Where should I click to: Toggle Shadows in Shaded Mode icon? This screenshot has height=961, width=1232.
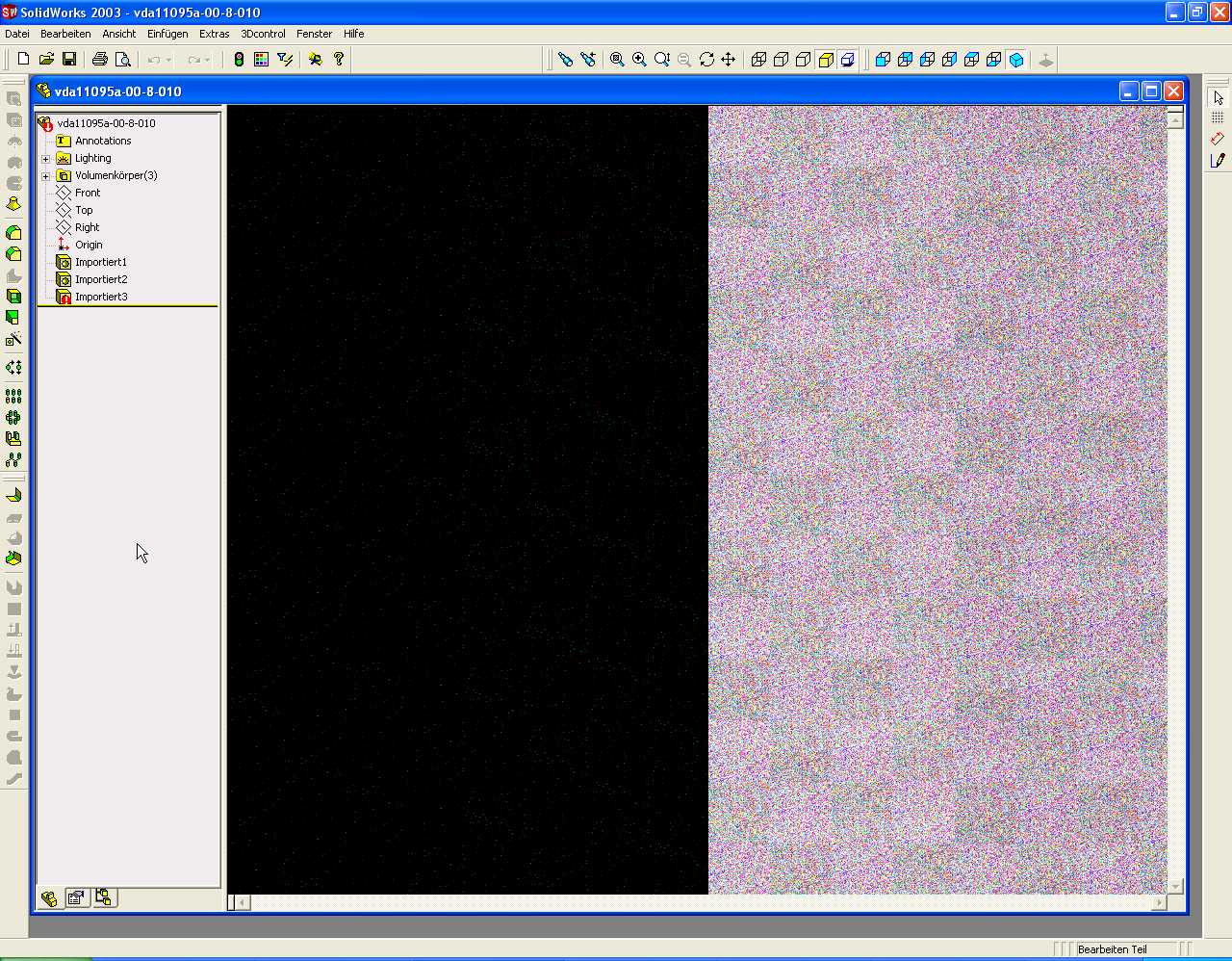(x=848, y=60)
